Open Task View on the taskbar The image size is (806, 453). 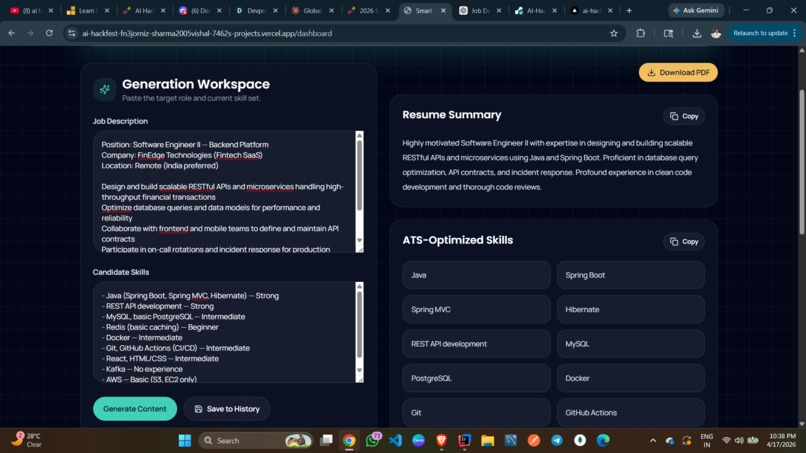pyautogui.click(x=326, y=441)
